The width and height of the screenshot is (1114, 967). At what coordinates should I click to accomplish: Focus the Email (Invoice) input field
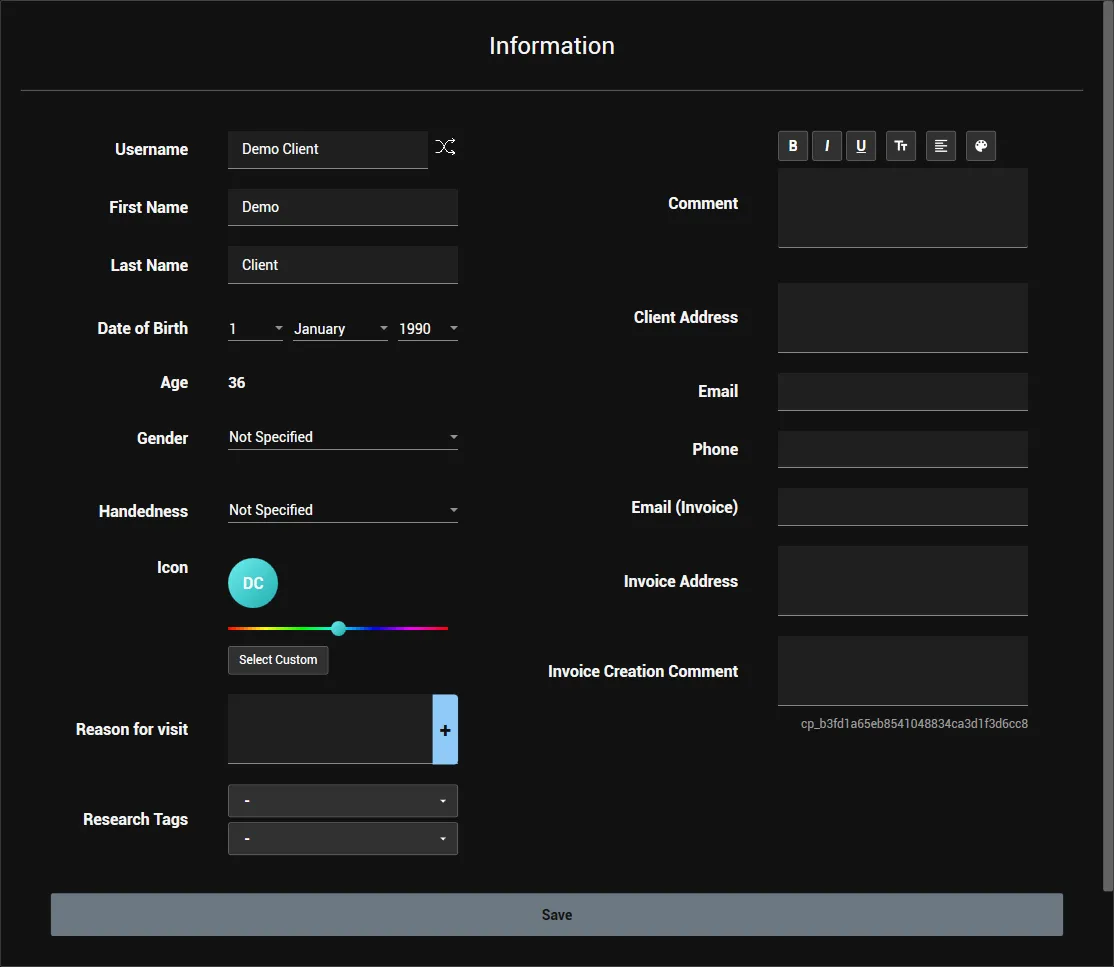tap(903, 507)
